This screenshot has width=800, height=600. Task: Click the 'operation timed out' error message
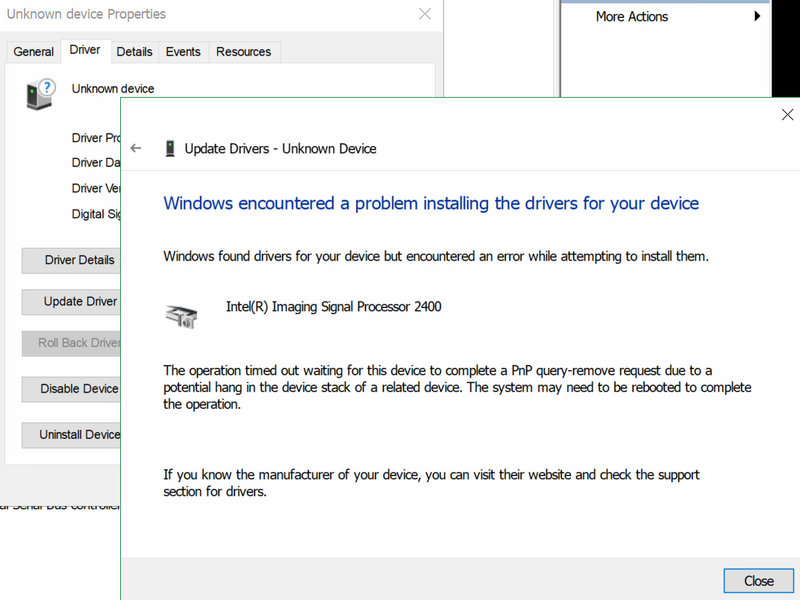(457, 387)
